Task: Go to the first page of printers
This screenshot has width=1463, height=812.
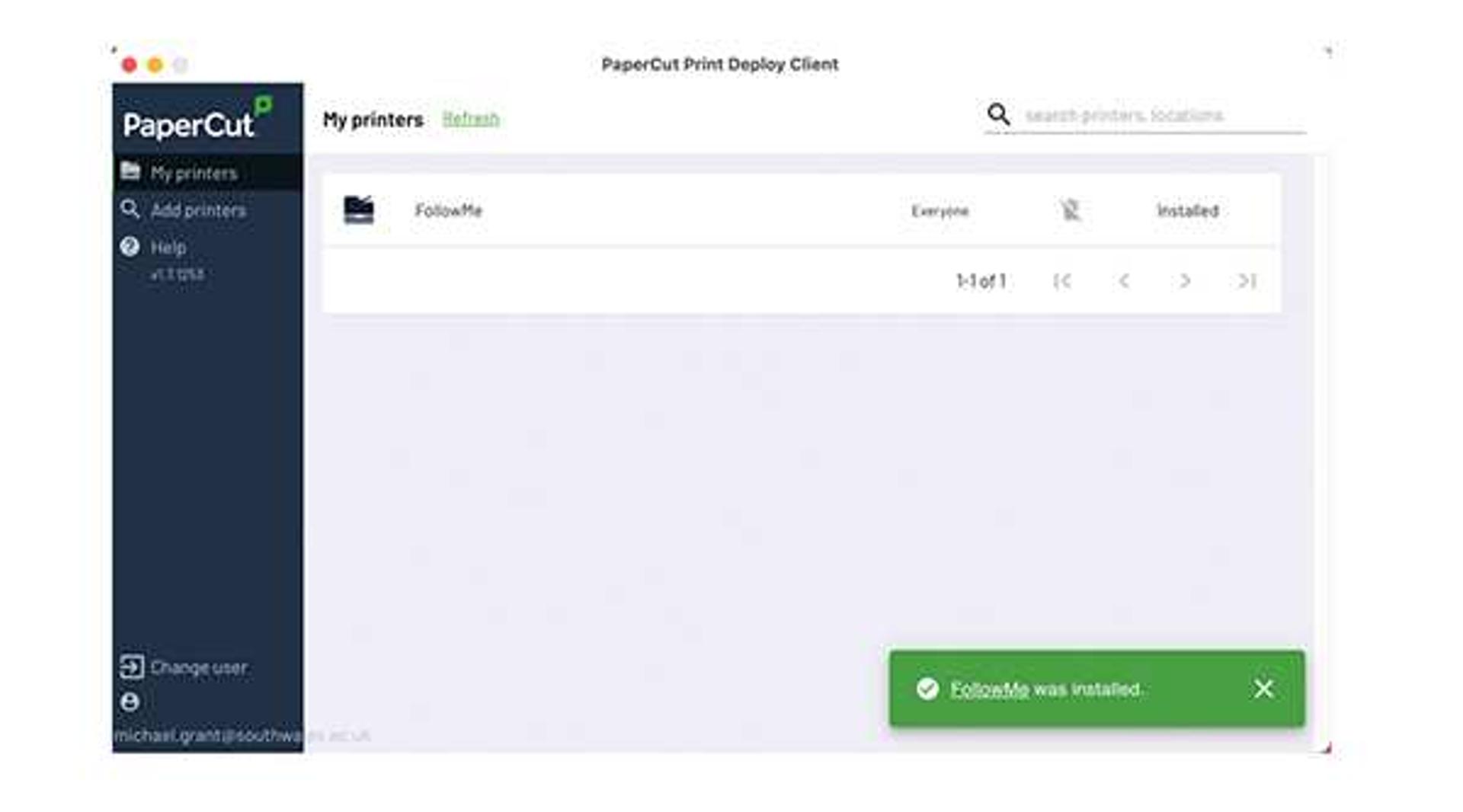Action: (1062, 281)
